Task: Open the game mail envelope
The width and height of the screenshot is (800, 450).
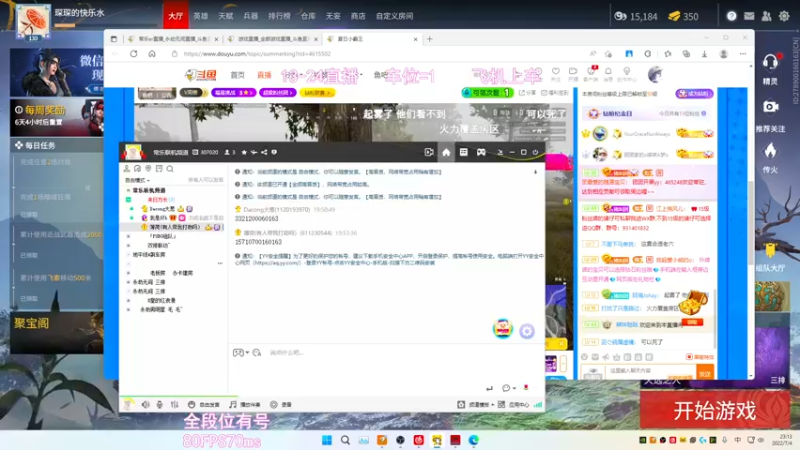Action: 748,16
